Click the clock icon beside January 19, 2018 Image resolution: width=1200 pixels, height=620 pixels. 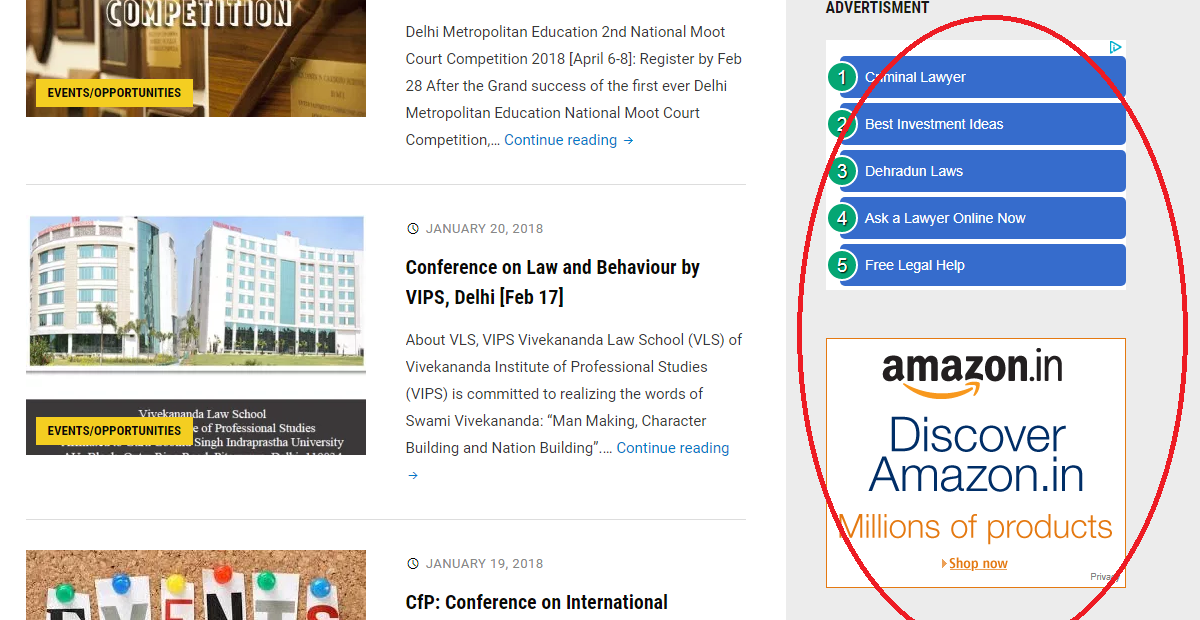[413, 564]
